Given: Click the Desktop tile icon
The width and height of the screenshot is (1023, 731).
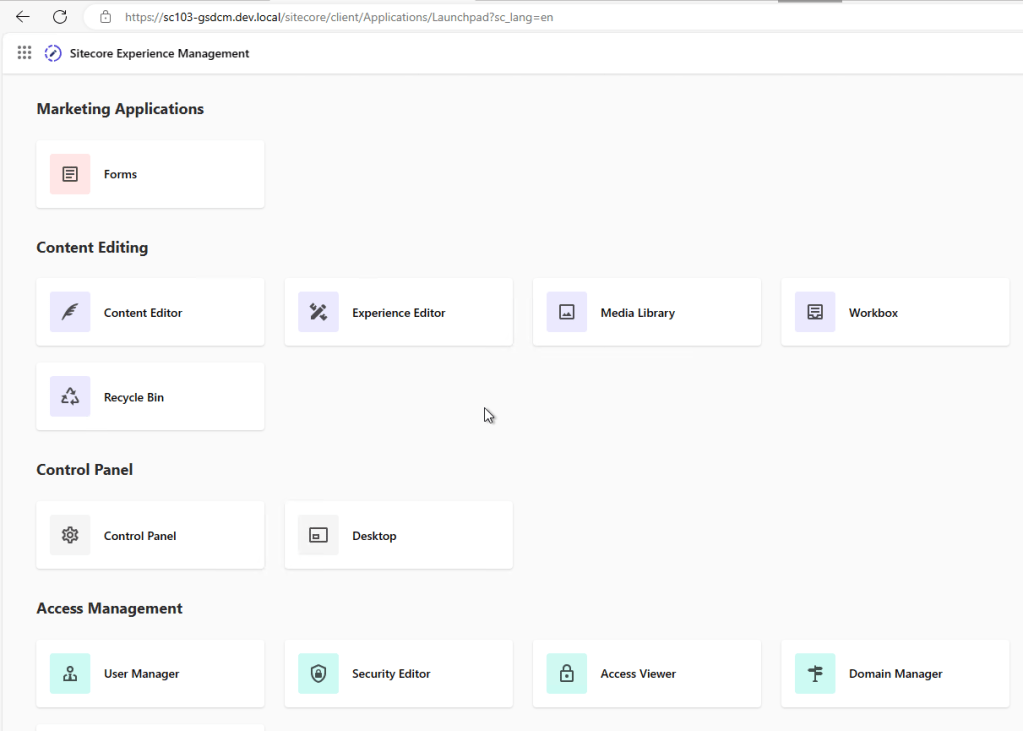Looking at the screenshot, I should (318, 535).
